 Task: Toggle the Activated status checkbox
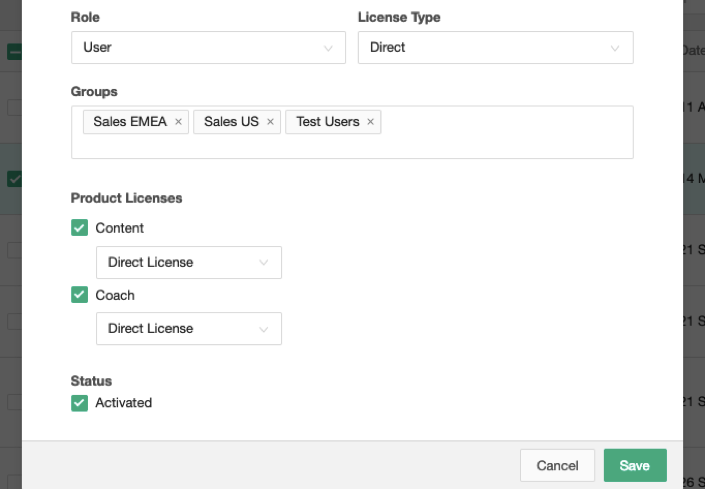pos(80,403)
